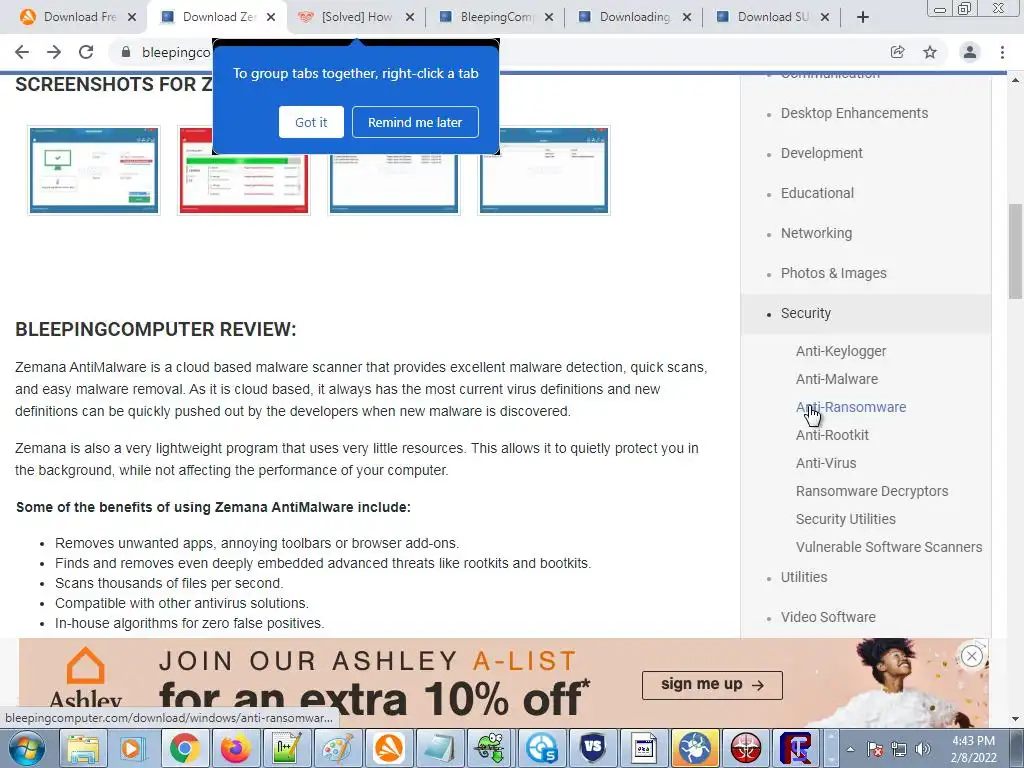The width and height of the screenshot is (1024, 768).
Task: Open the blue S circular taskbar icon
Action: coord(541,748)
